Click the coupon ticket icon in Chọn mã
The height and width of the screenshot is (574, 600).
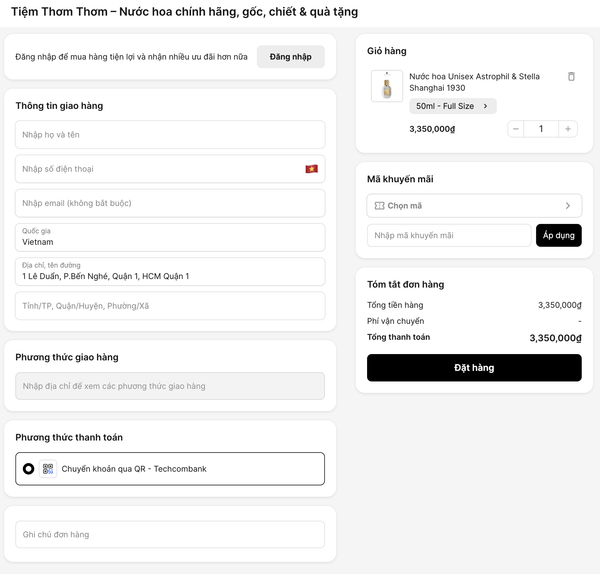click(x=379, y=206)
